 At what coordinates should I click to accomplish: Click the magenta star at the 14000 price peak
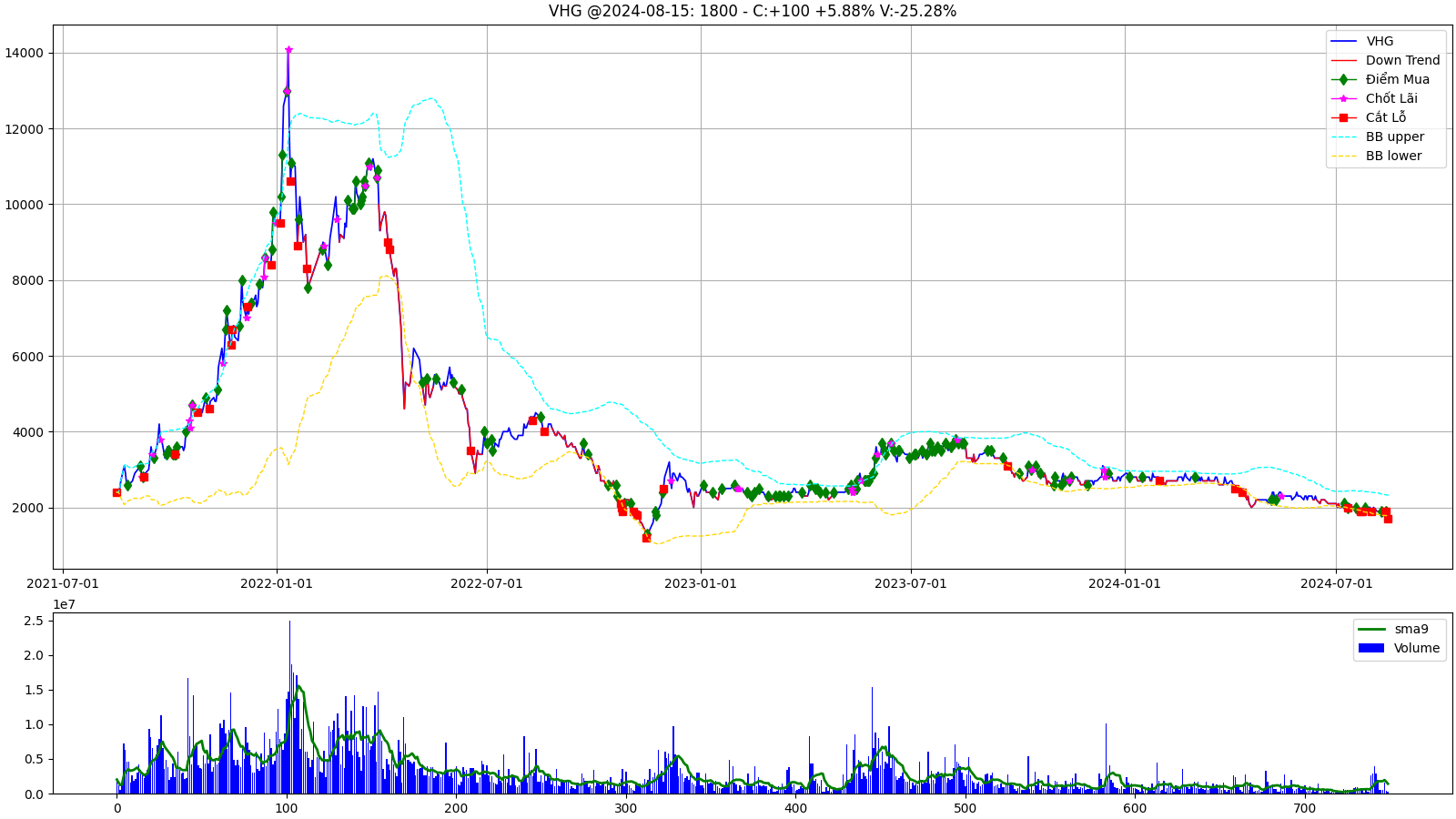point(288,49)
